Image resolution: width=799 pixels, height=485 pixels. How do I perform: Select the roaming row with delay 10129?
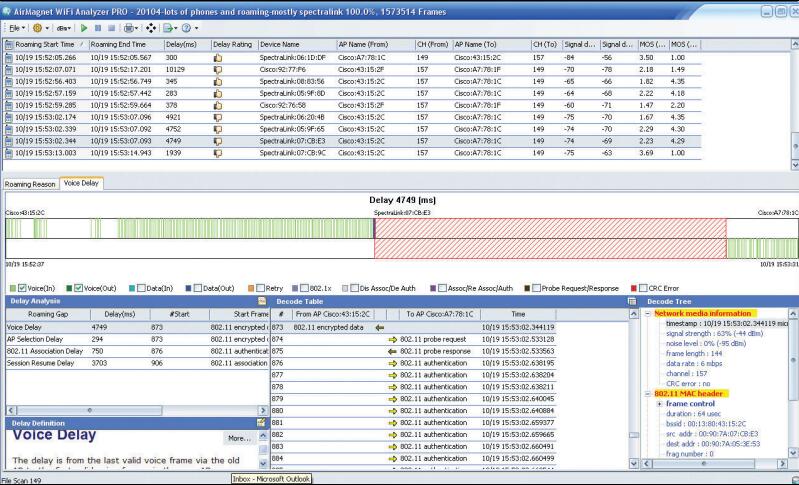(x=353, y=70)
